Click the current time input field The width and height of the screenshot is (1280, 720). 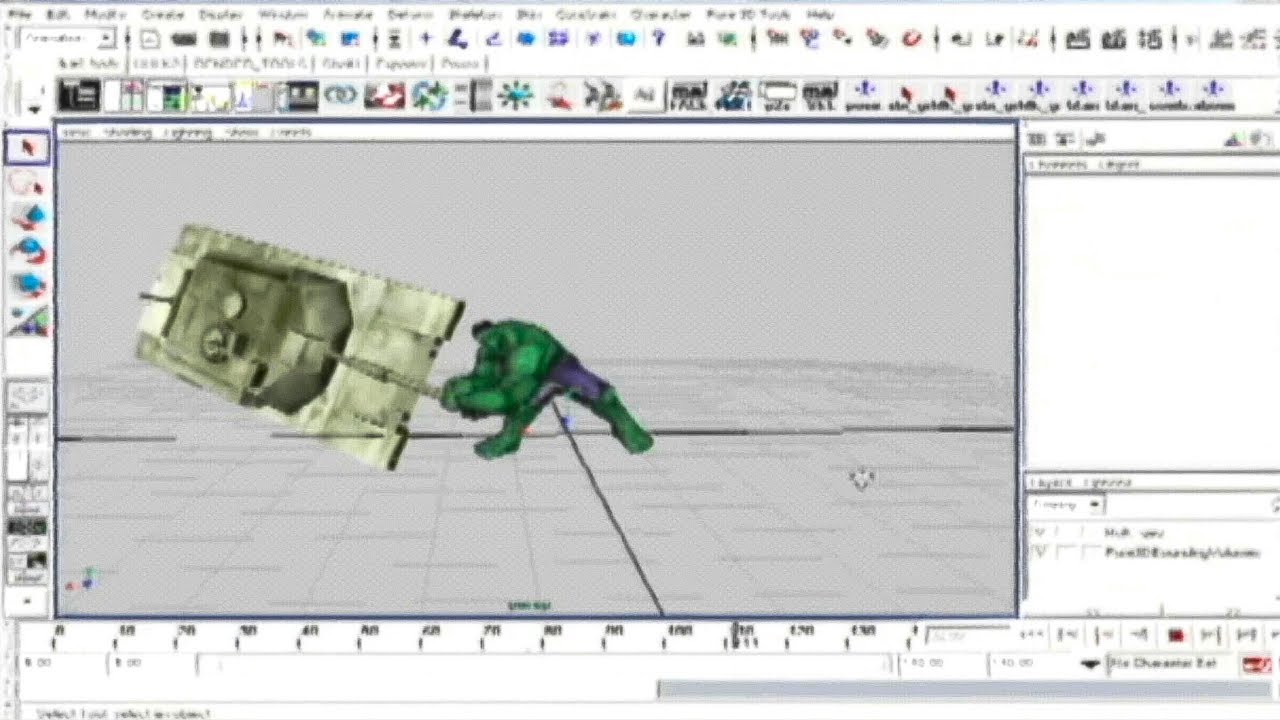pyautogui.click(x=969, y=635)
